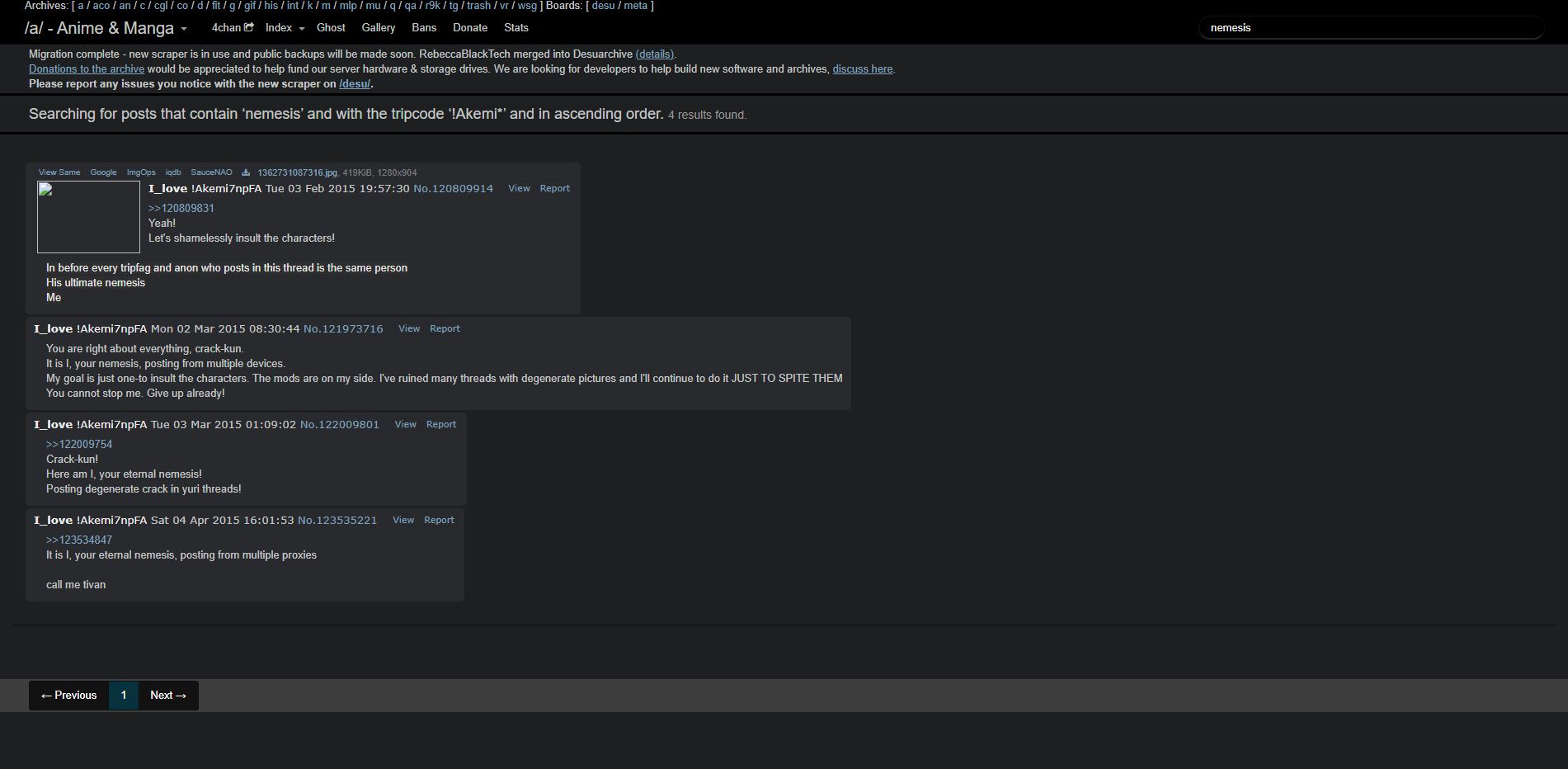Click the nemesis search input field
Viewport: 1568px width, 769px height.
click(1371, 28)
